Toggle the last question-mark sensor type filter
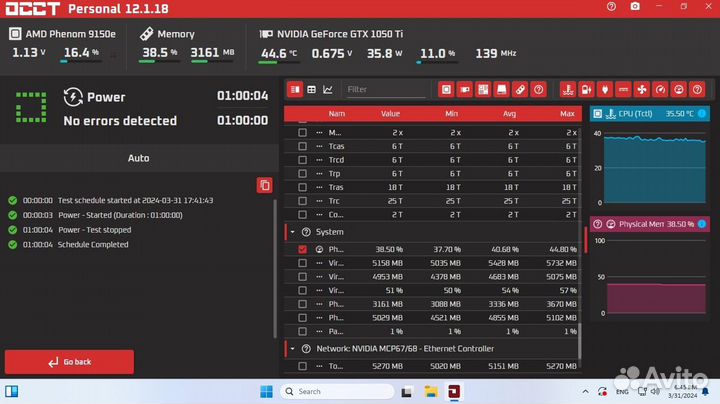The height and width of the screenshot is (404, 720). coord(697,90)
